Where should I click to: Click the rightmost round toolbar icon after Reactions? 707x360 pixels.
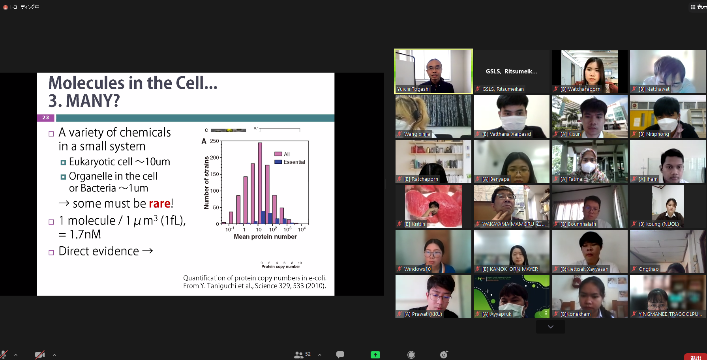444,355
